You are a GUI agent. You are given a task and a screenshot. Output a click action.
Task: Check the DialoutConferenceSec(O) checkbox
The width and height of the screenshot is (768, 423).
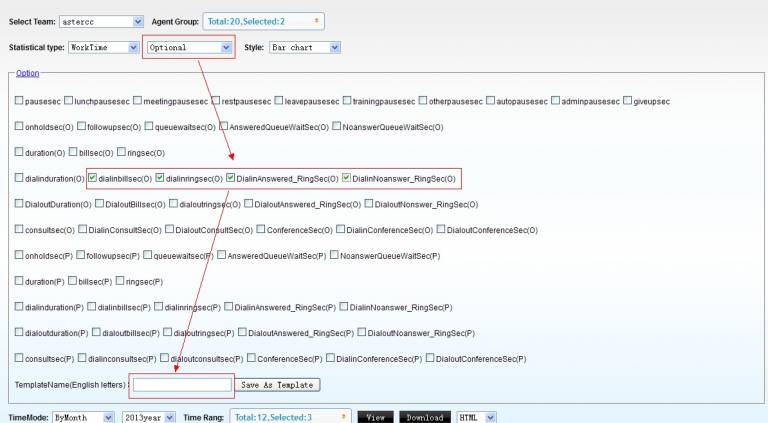pos(441,229)
